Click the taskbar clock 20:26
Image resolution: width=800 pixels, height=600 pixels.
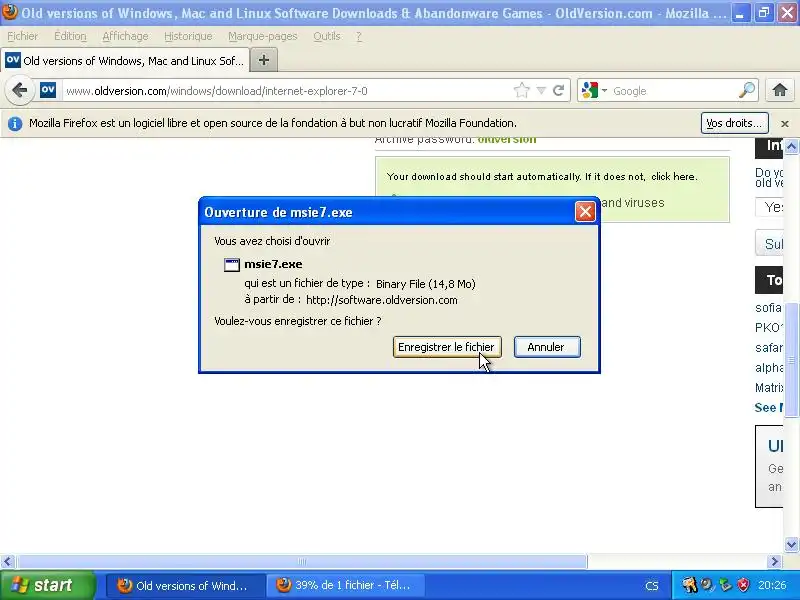click(772, 585)
